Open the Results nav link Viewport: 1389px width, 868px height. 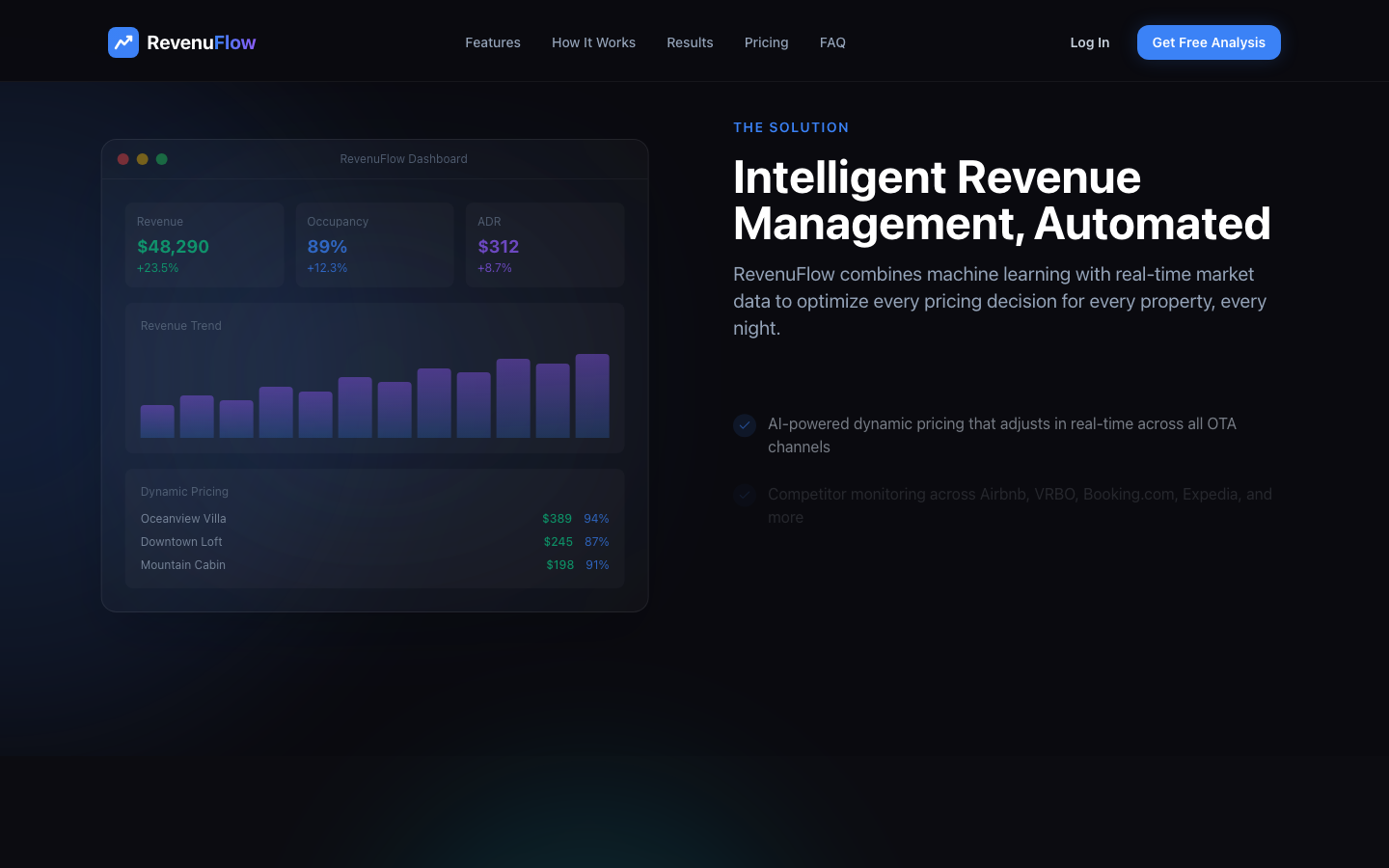point(690,42)
